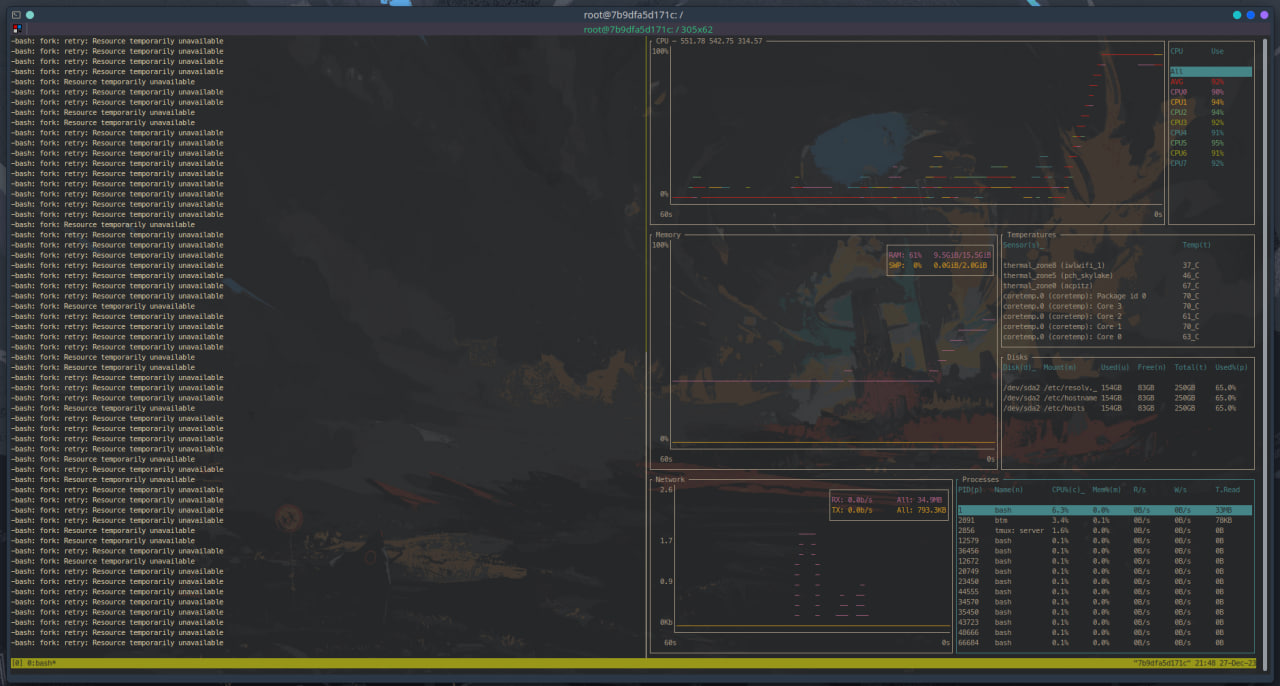
Task: Select bash process with PID 36456
Action: [x=1105, y=551]
